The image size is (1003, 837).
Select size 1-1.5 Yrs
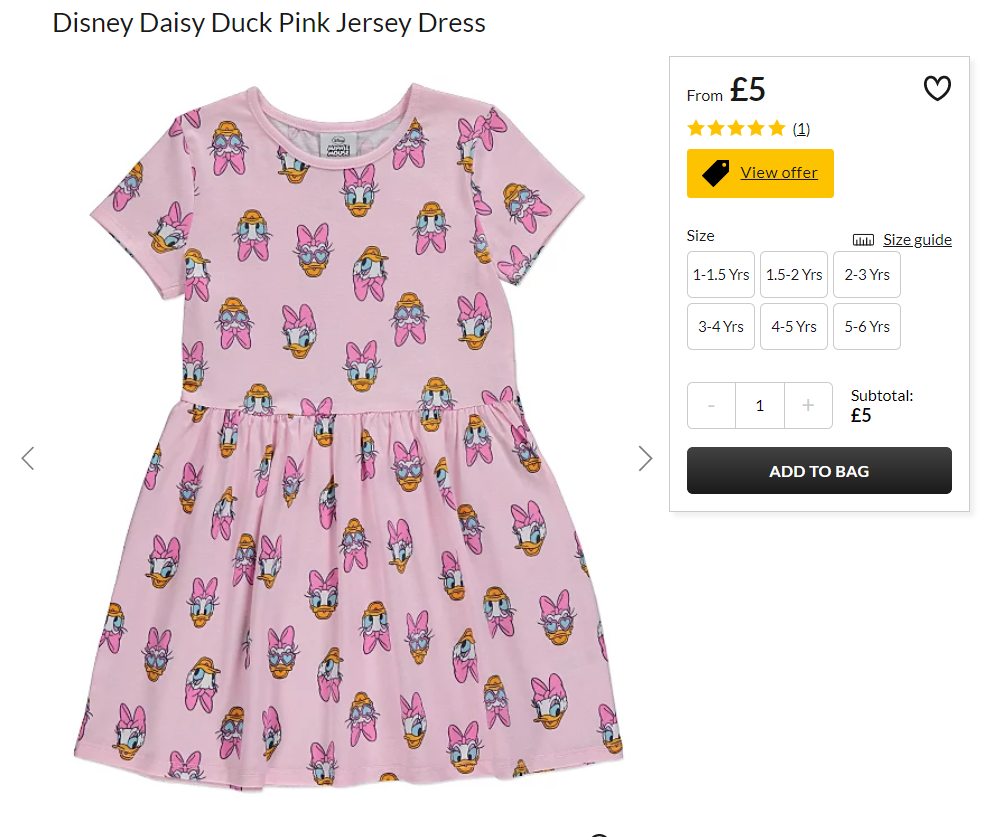721,274
